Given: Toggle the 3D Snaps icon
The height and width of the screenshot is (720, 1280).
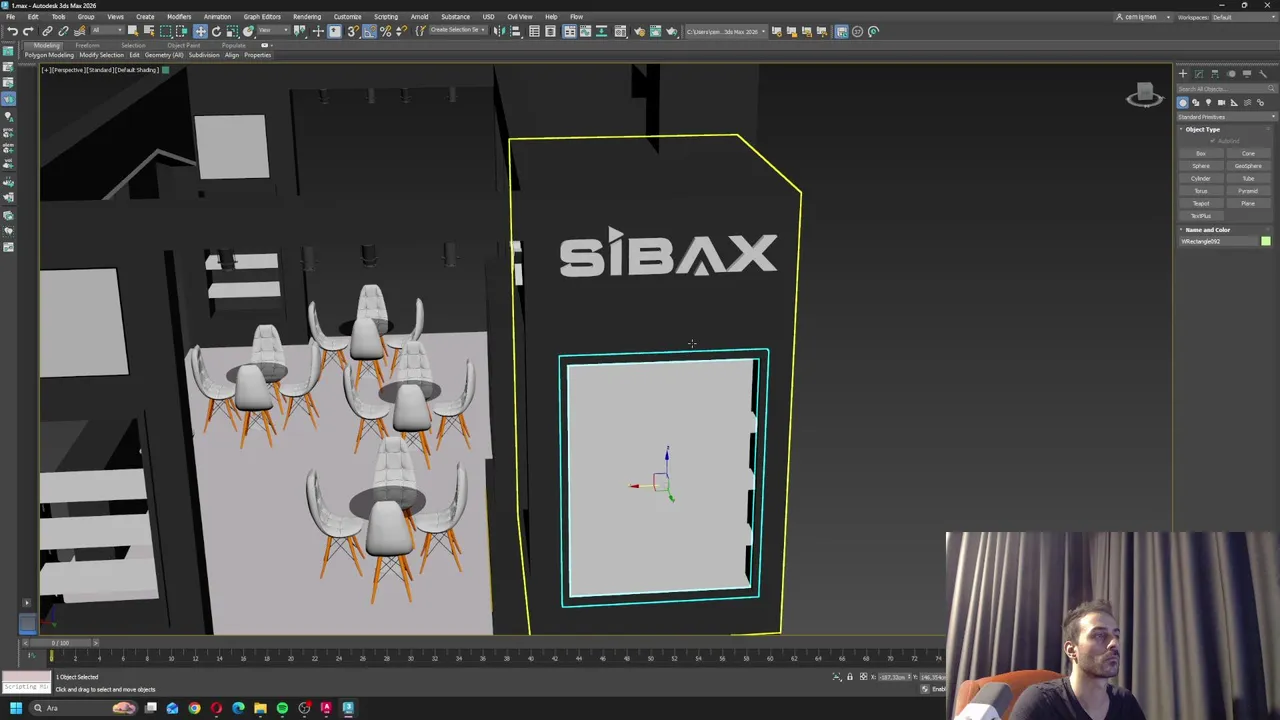Looking at the screenshot, I should pyautogui.click(x=353, y=31).
